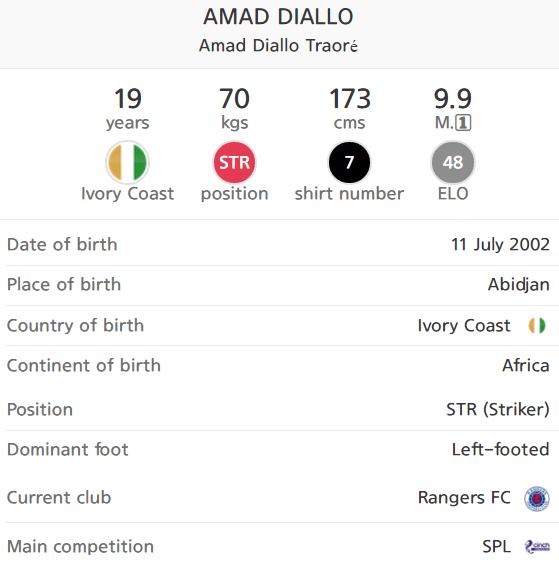Click the 9.9 market value figure
Viewport: 559px width, 566px height.
[x=453, y=99]
